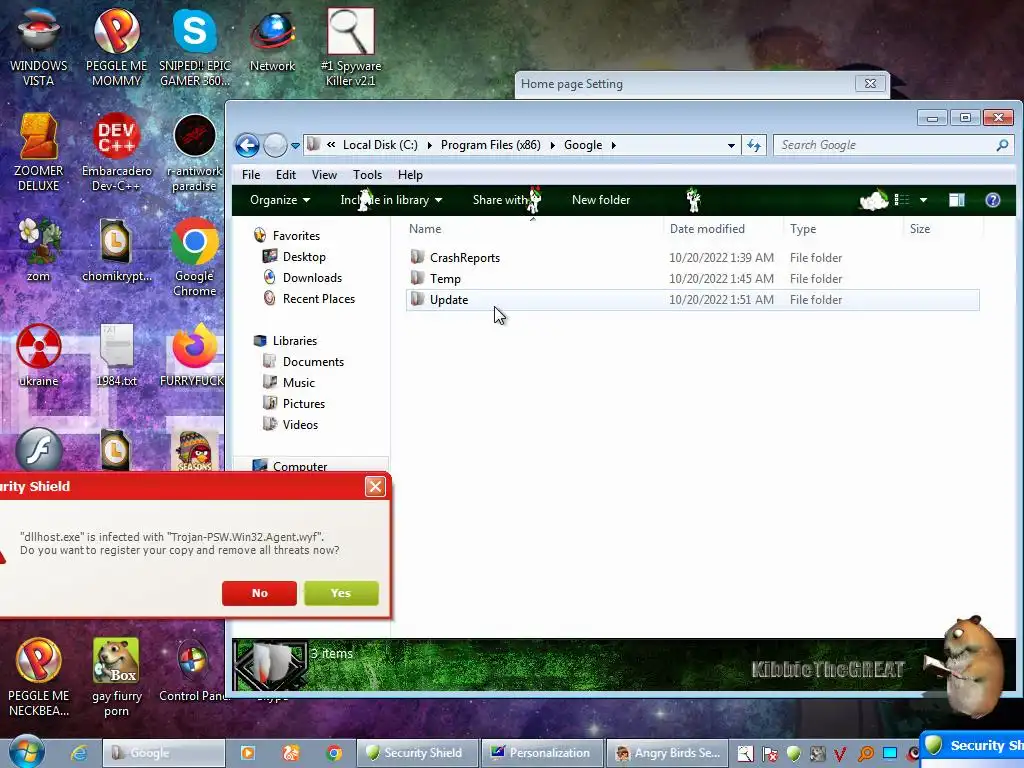
Task: Open the Organize dropdown
Action: 280,200
